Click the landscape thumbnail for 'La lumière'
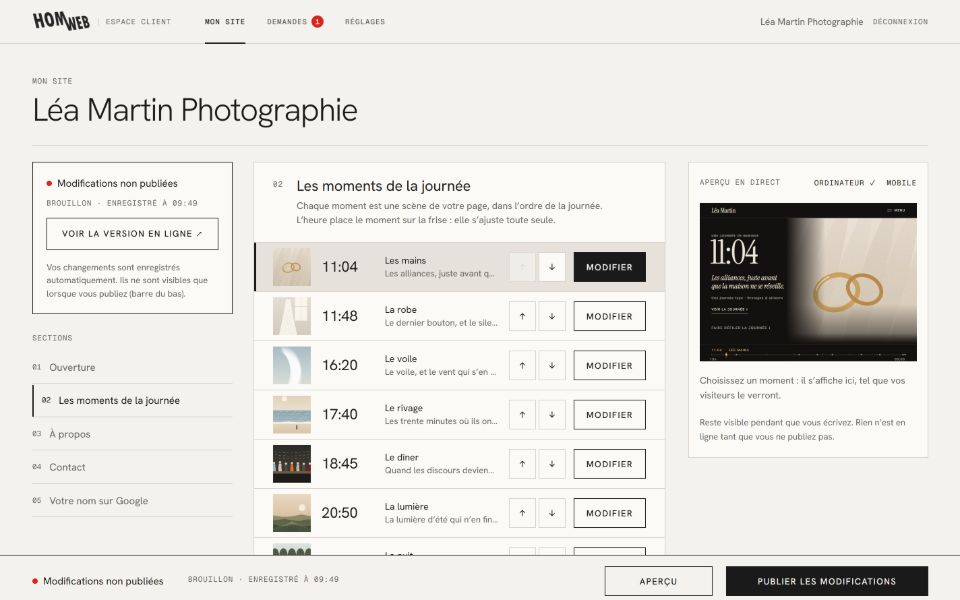Viewport: 960px width, 600px height. pos(291,513)
